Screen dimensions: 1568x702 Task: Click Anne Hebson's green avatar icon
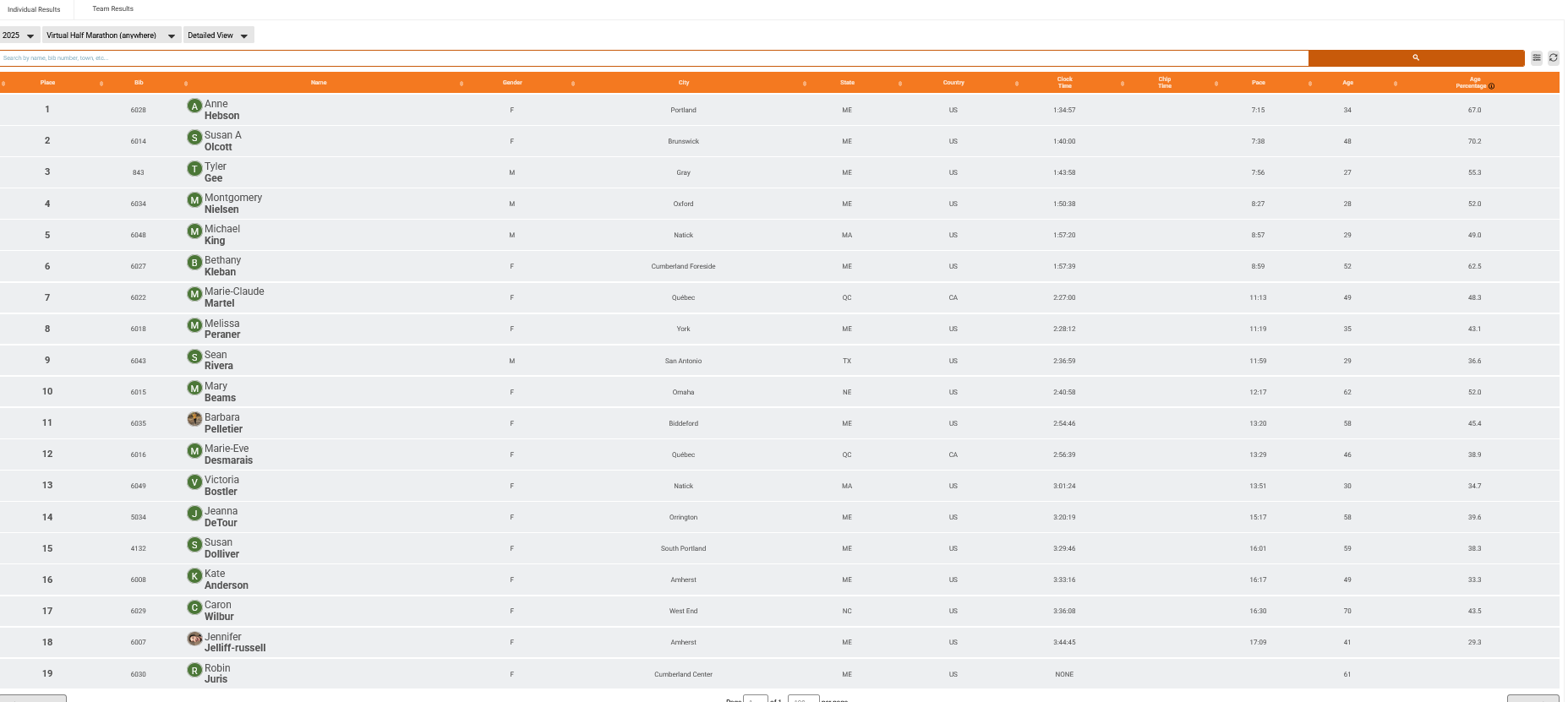194,106
